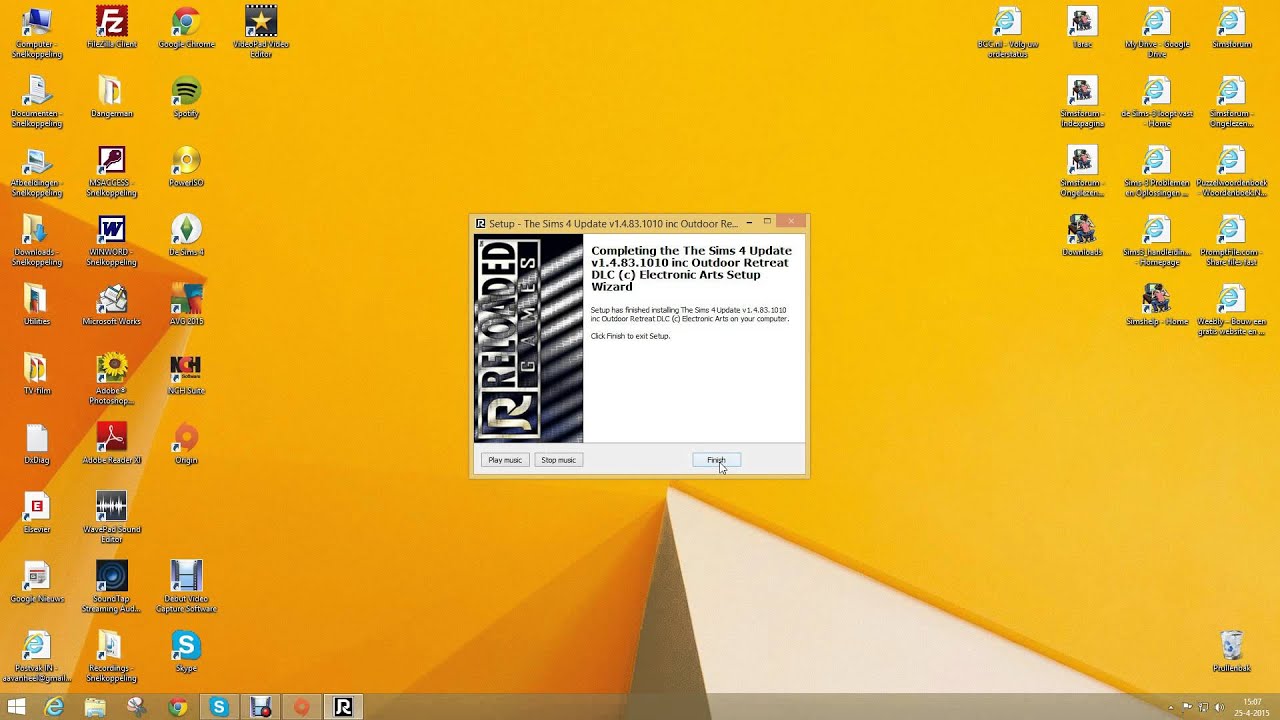Select the Adobe Photoshop desktop icon

[111, 378]
